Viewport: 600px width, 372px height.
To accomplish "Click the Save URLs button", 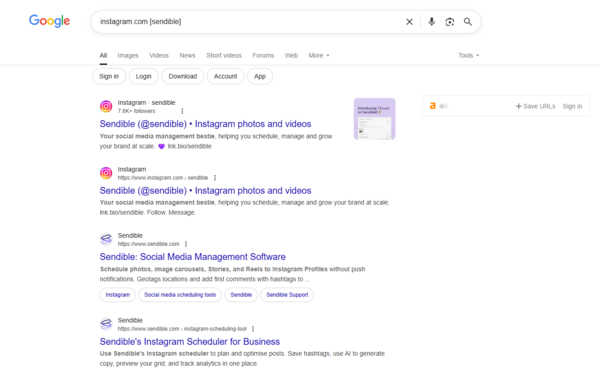I will point(536,106).
